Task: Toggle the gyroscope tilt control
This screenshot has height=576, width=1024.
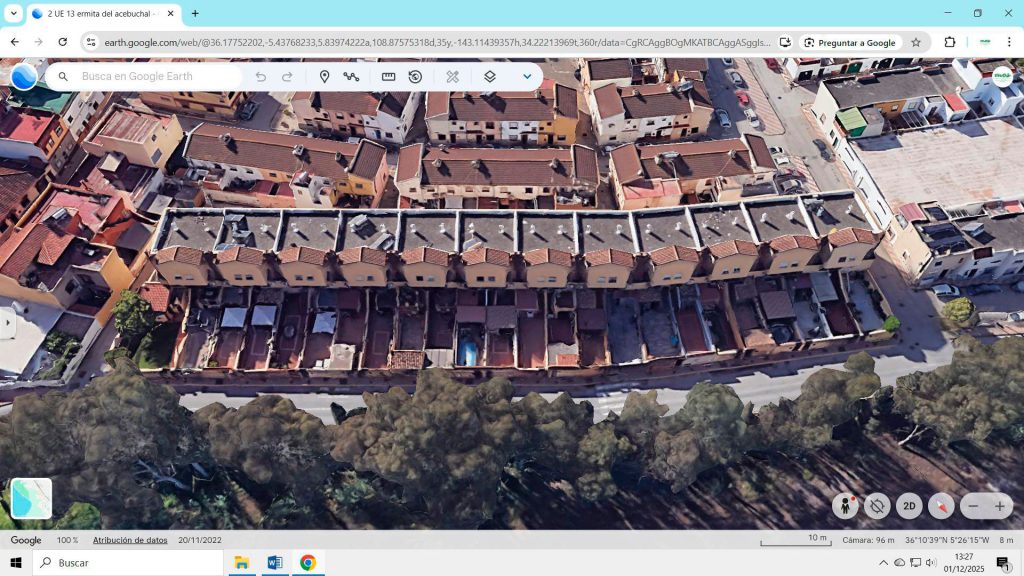Action: point(878,507)
